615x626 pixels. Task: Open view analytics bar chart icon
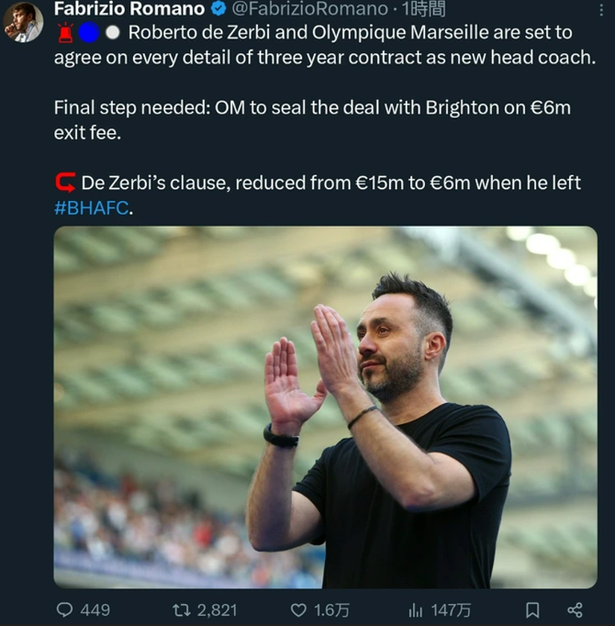[x=416, y=609]
